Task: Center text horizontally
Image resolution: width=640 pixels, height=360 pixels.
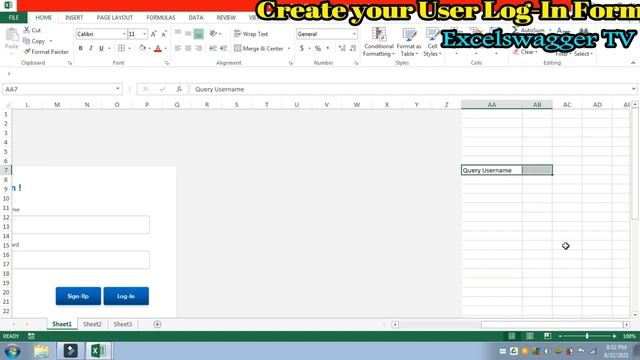Action: coord(188,49)
